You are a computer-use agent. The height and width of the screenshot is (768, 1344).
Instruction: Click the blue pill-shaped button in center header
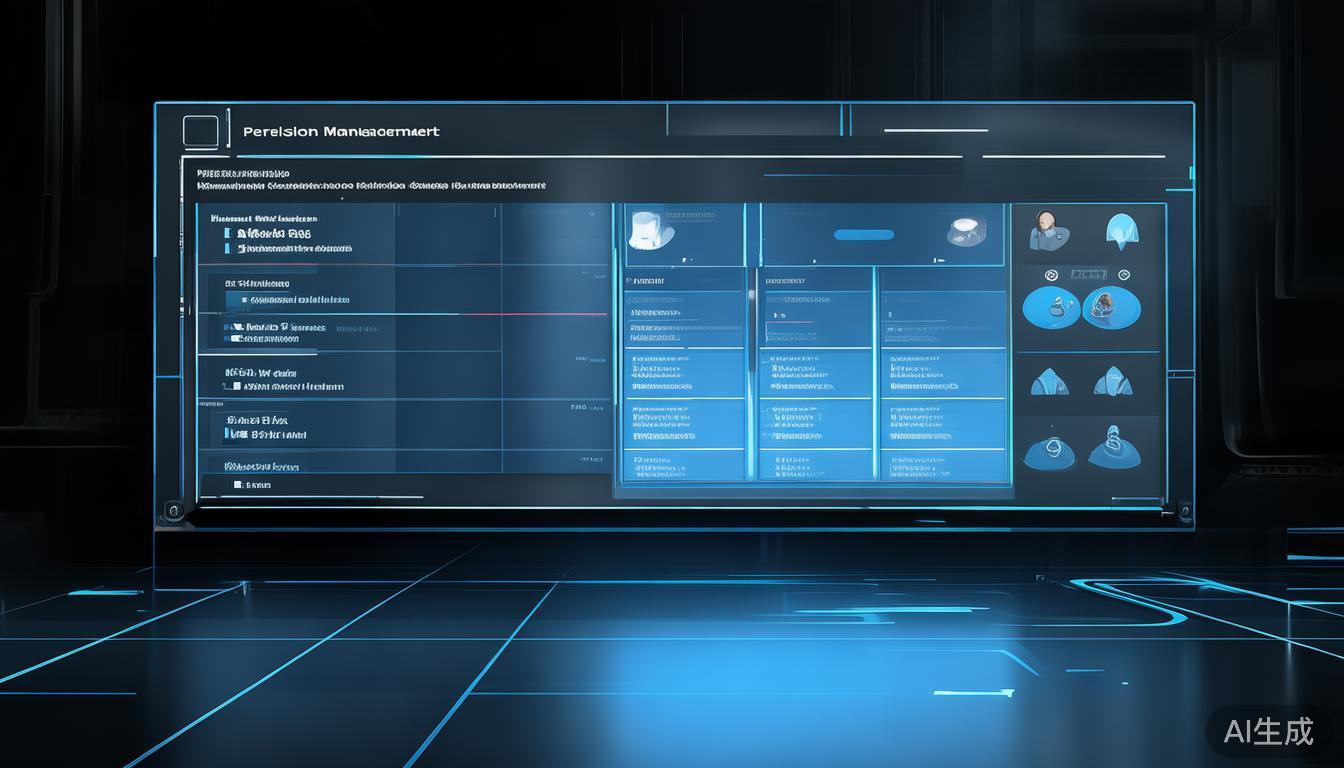pyautogui.click(x=863, y=235)
